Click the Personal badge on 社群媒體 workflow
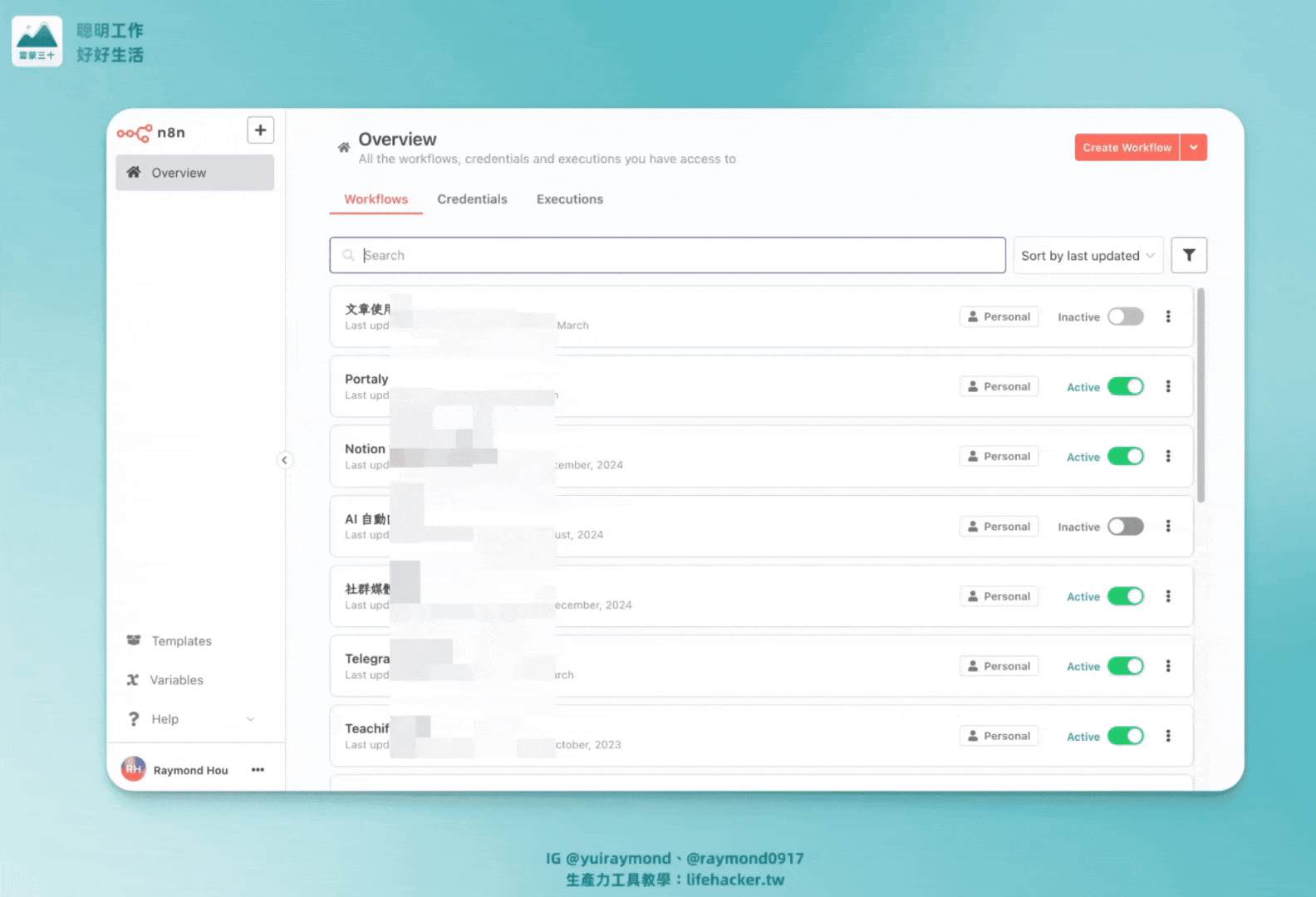 click(x=999, y=596)
